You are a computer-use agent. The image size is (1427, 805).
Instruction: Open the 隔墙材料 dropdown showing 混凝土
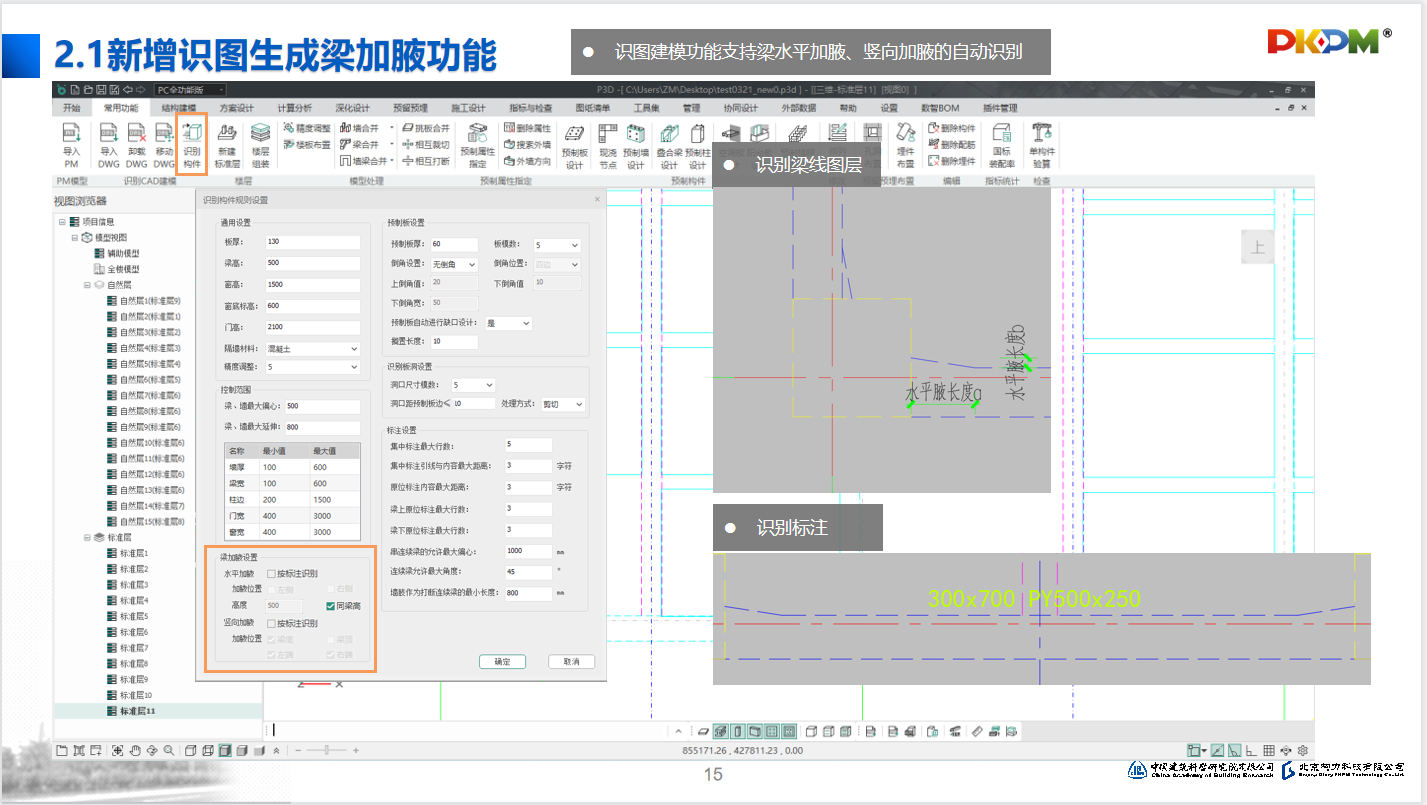312,349
